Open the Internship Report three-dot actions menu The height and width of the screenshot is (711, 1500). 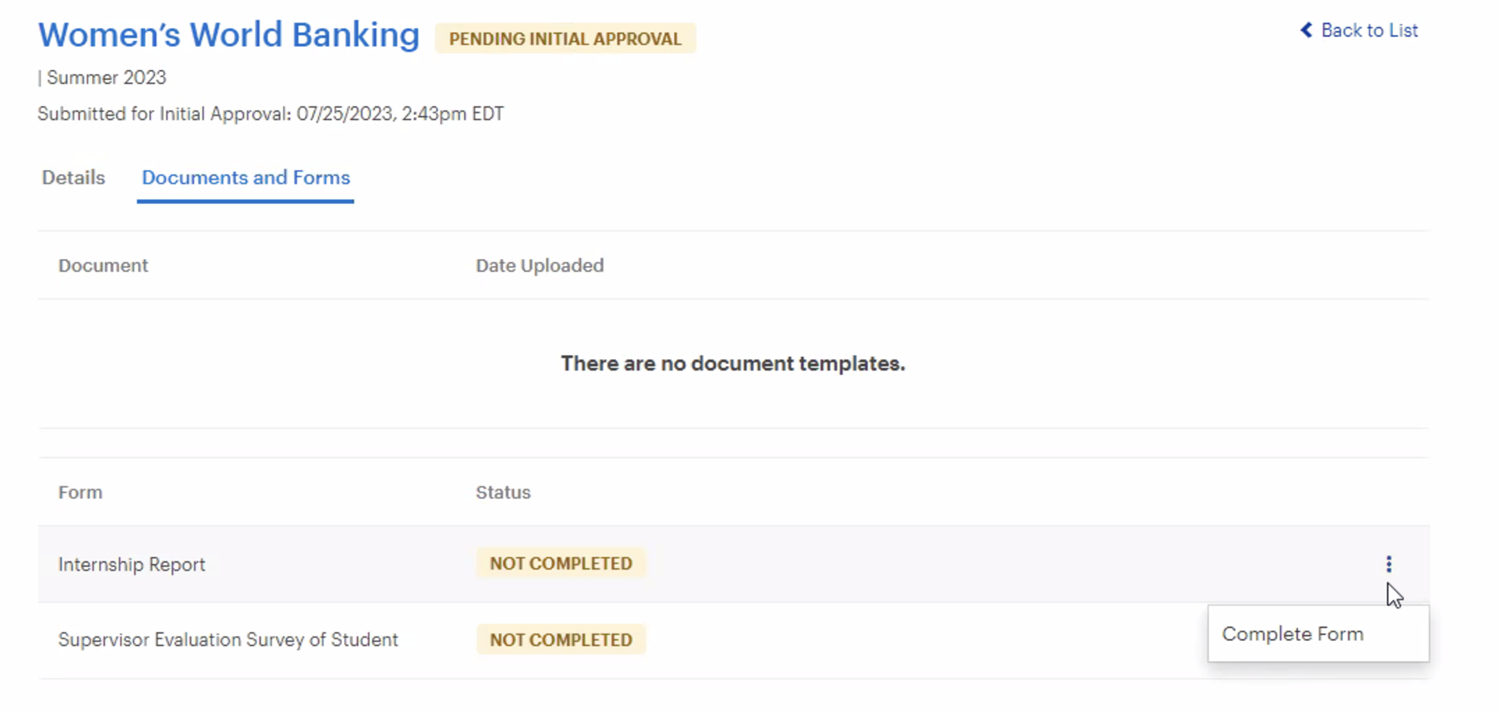click(1388, 564)
